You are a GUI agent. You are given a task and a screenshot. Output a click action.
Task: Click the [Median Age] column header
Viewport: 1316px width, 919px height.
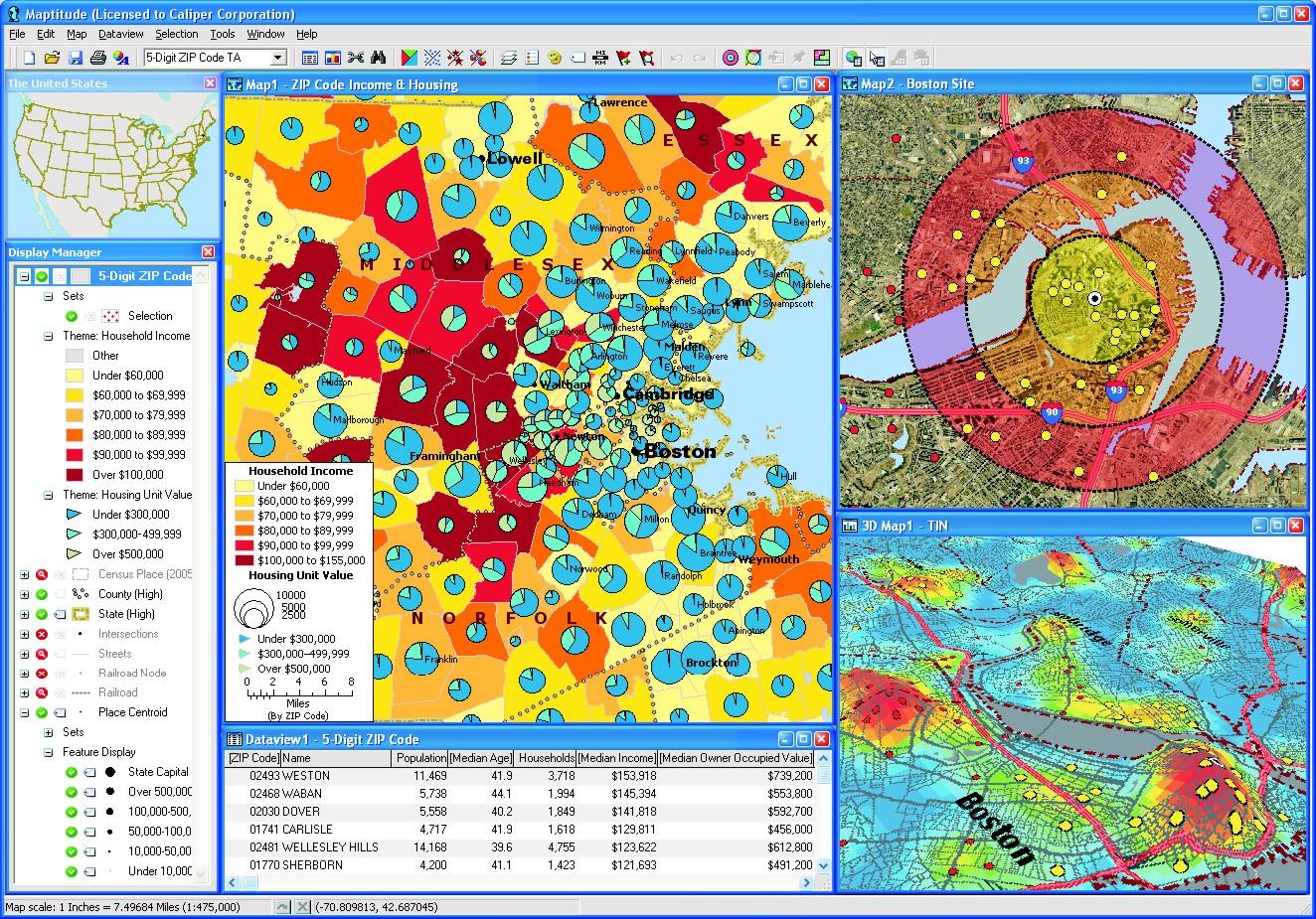pyautogui.click(x=481, y=758)
